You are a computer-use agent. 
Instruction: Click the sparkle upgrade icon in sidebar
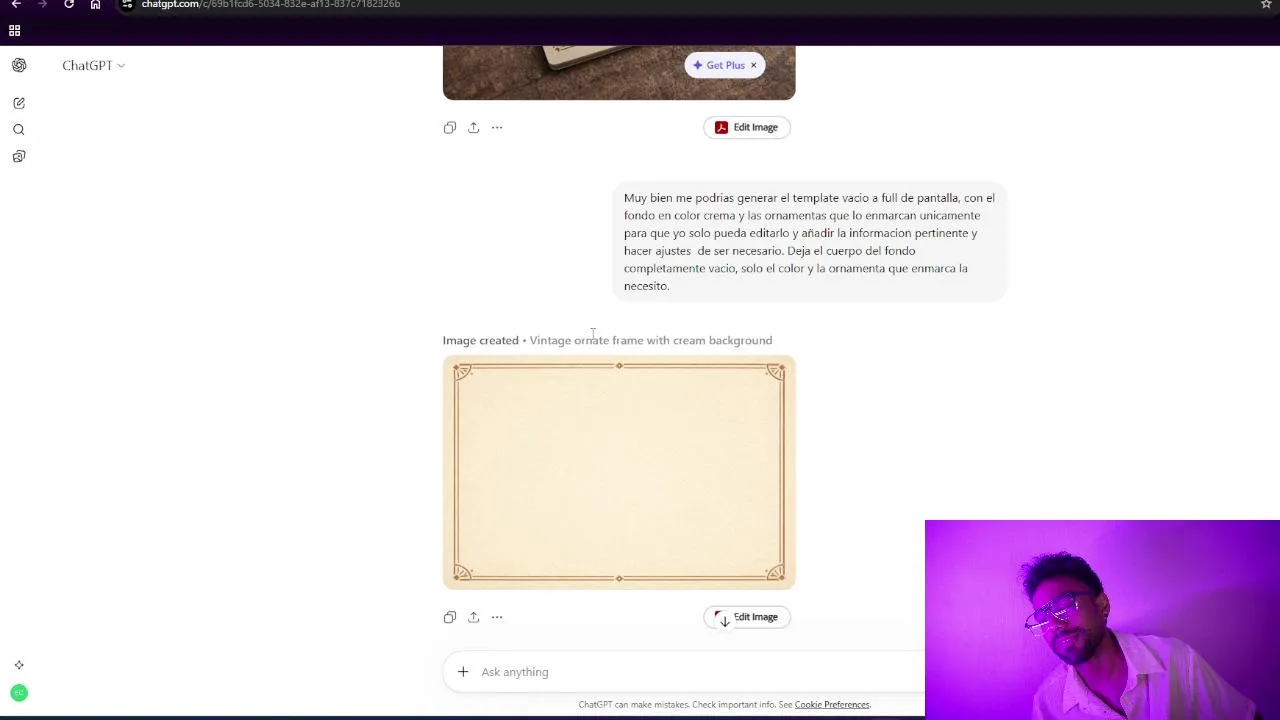click(x=19, y=665)
